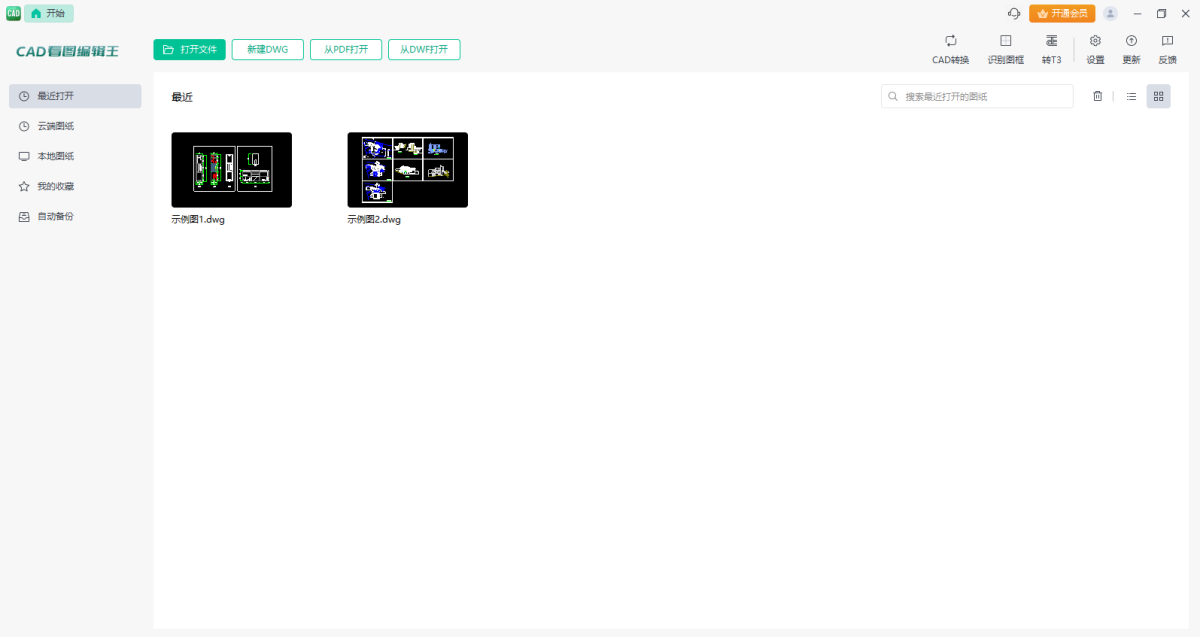This screenshot has width=1200, height=637.
Task: Click the 示例图2.dwg file name
Action: (374, 219)
